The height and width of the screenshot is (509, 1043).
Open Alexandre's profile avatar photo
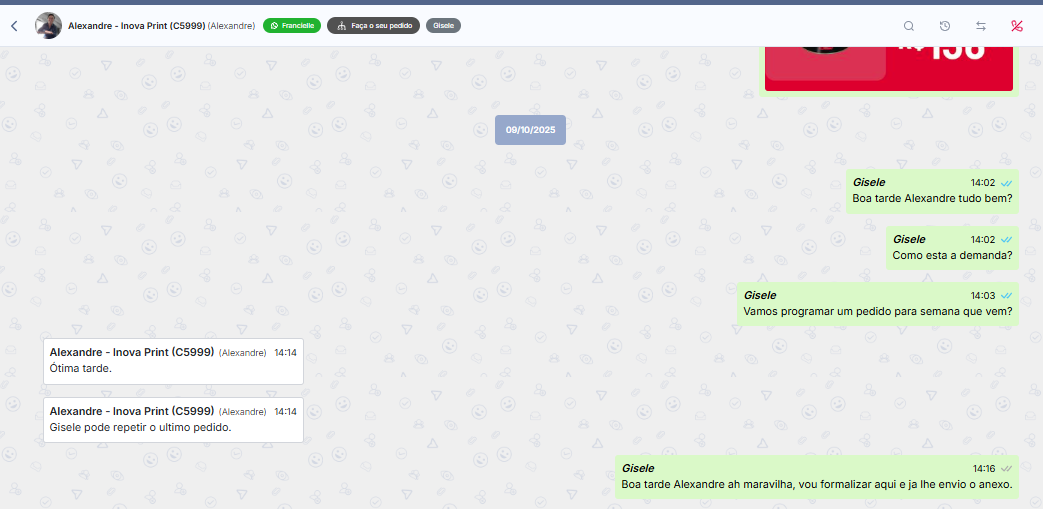click(x=48, y=26)
